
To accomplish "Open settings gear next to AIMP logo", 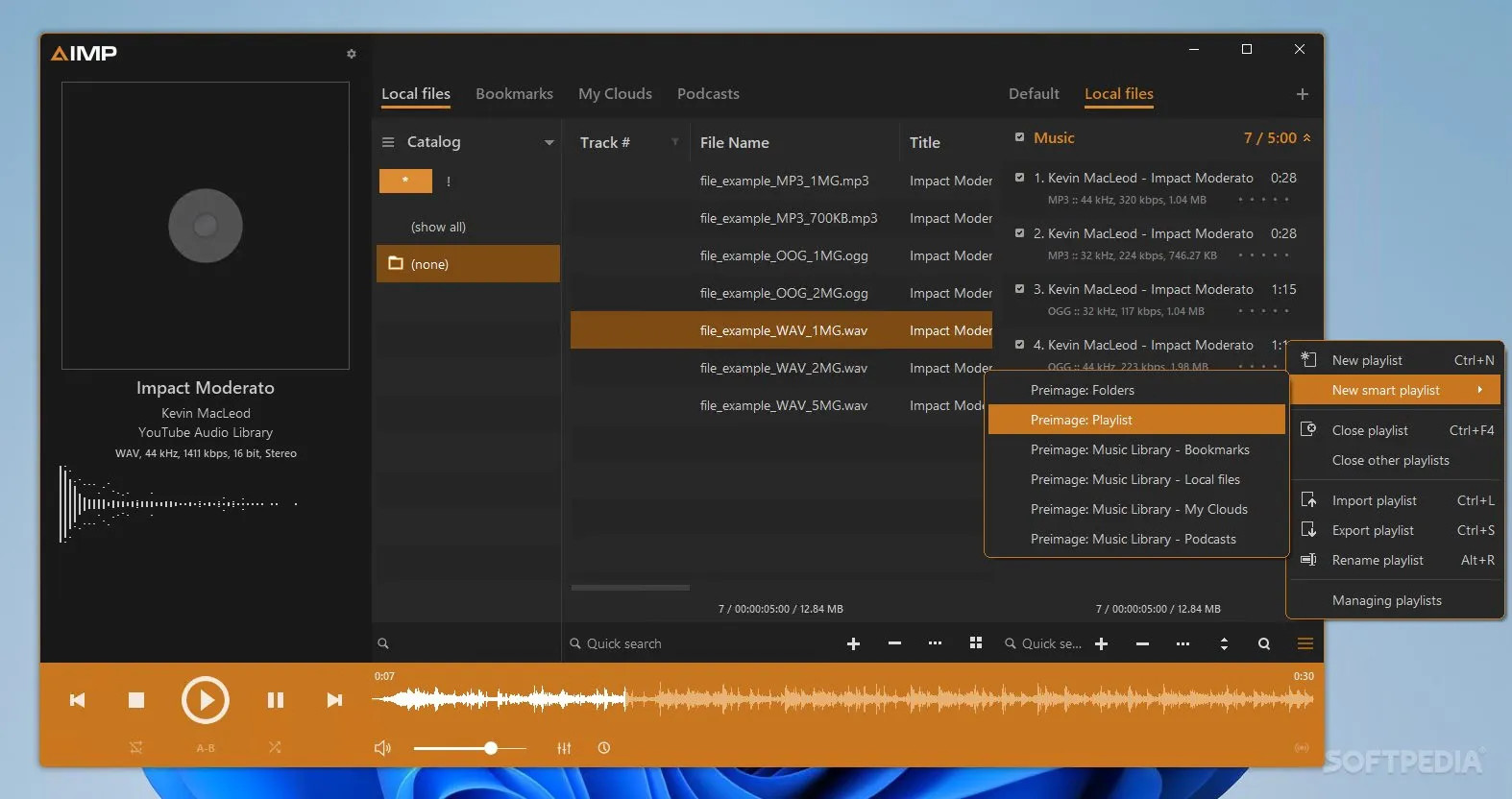I will point(352,54).
